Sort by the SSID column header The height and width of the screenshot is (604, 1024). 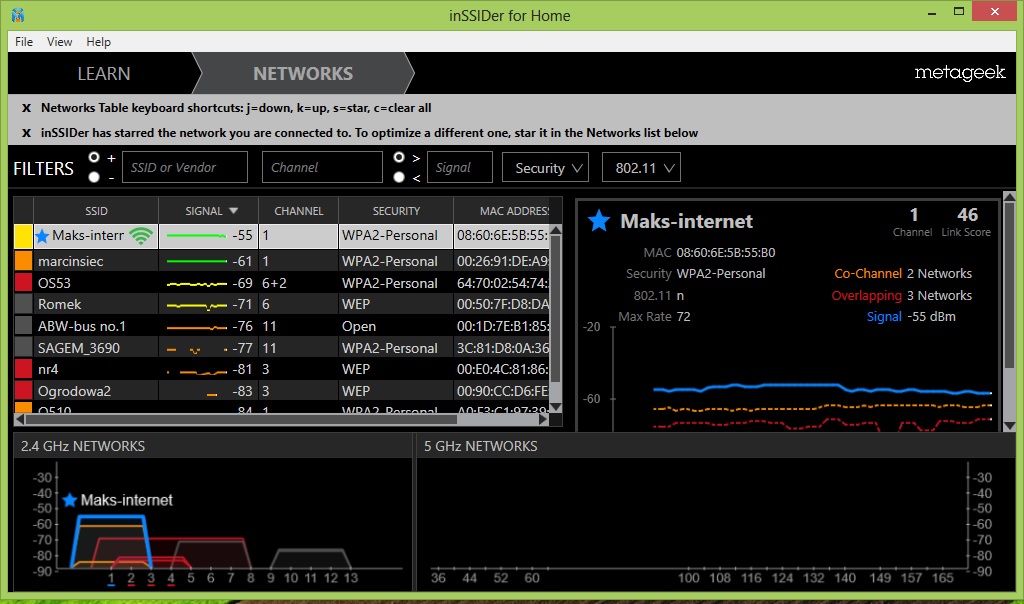[x=96, y=211]
